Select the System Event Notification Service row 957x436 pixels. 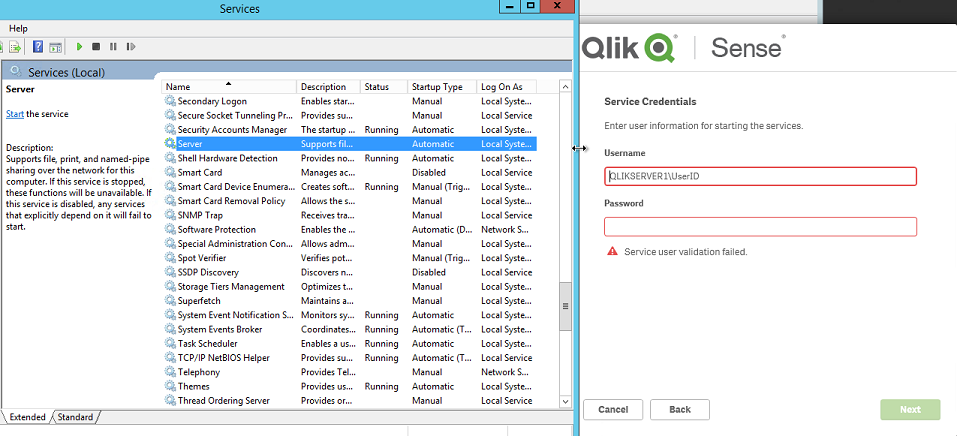[x=350, y=315]
